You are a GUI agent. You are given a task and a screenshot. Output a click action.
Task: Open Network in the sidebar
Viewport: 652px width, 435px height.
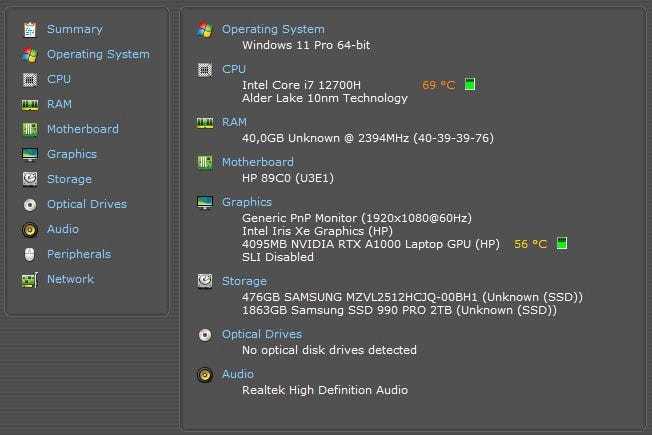tap(70, 279)
